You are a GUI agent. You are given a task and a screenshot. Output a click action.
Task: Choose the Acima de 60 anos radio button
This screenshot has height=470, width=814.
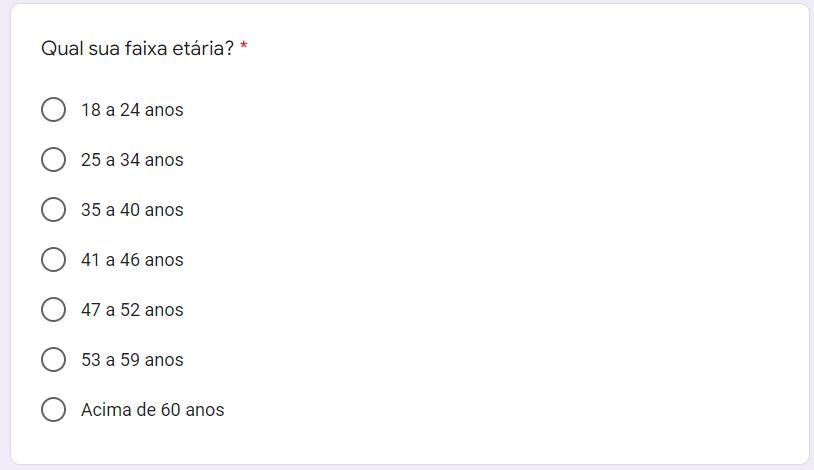click(x=54, y=410)
